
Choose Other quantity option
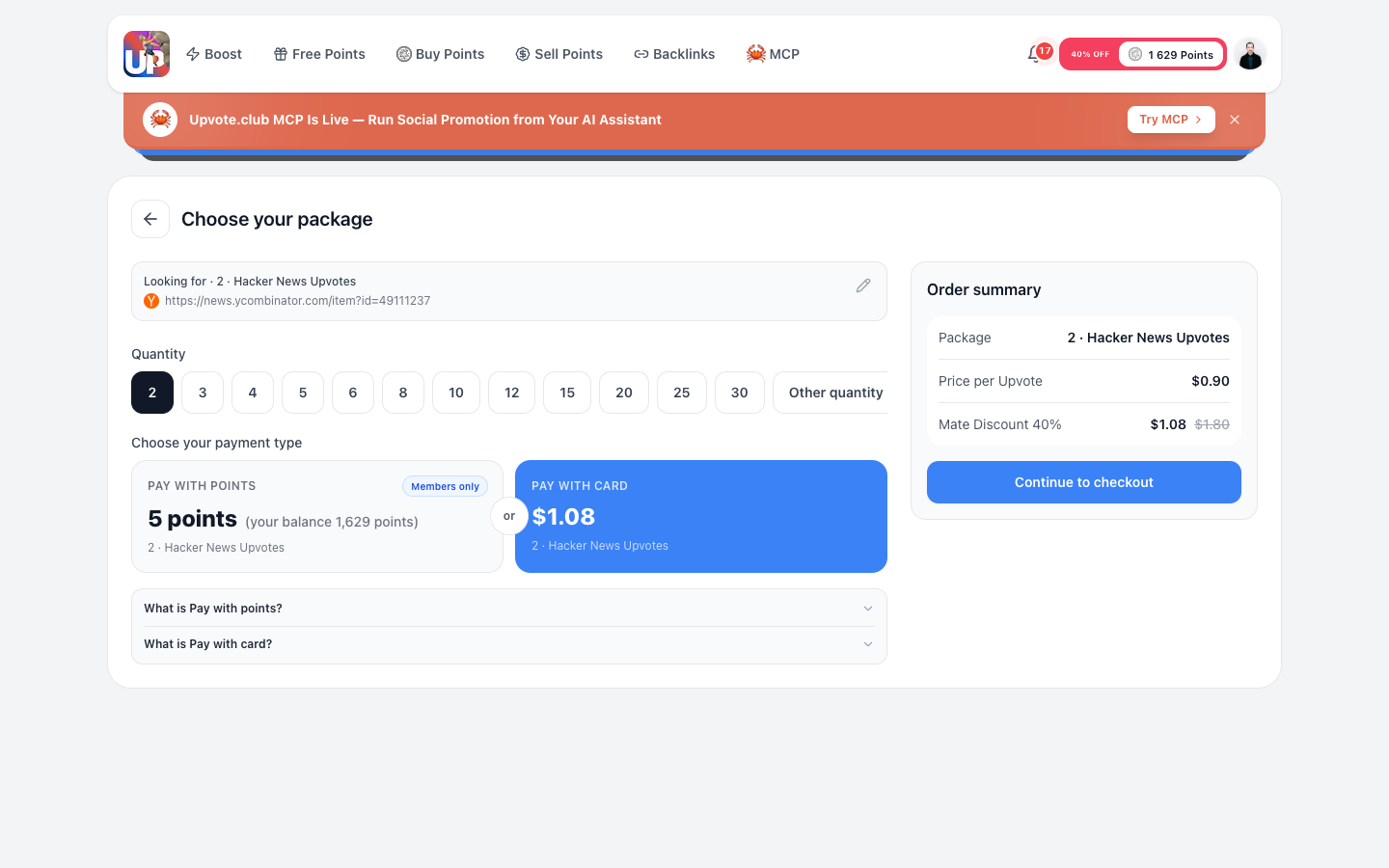831,393
